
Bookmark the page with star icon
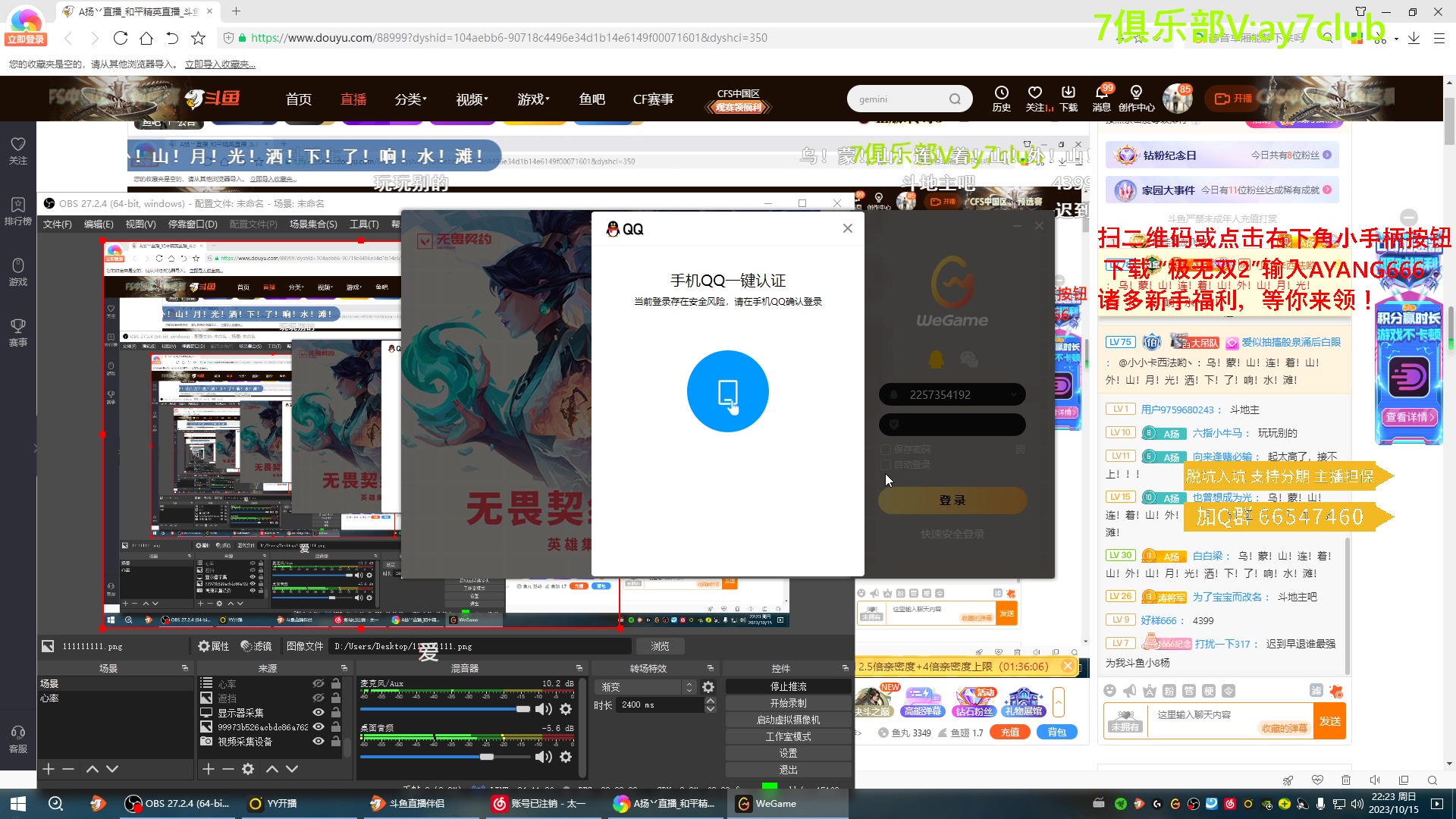[198, 38]
